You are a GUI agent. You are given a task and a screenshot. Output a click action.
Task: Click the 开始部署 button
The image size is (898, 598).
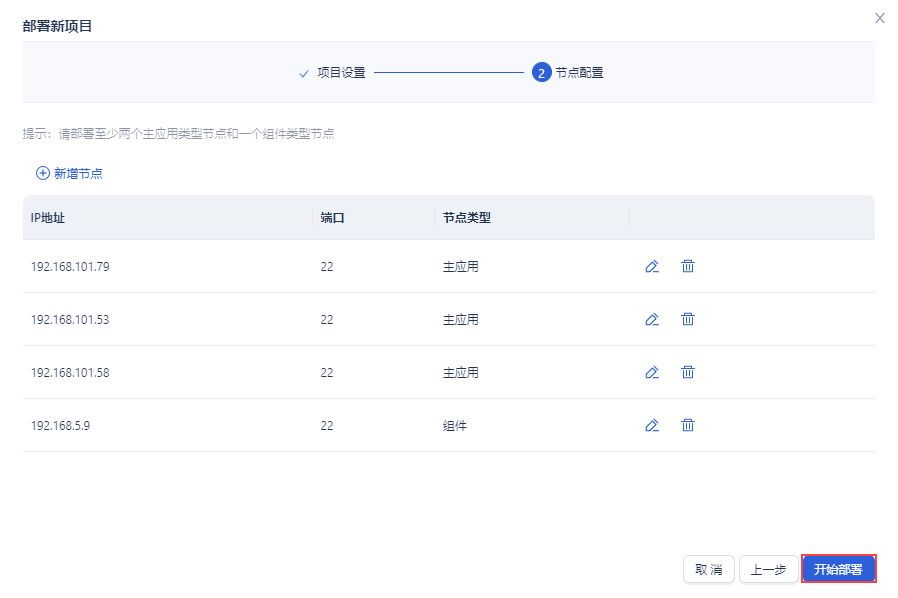tap(838, 569)
